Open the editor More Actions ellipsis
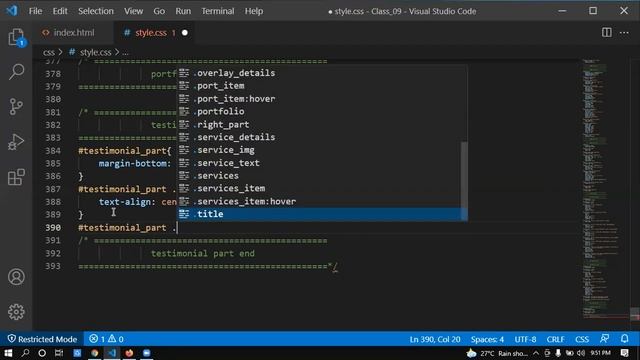The width and height of the screenshot is (640, 360). tap(624, 33)
